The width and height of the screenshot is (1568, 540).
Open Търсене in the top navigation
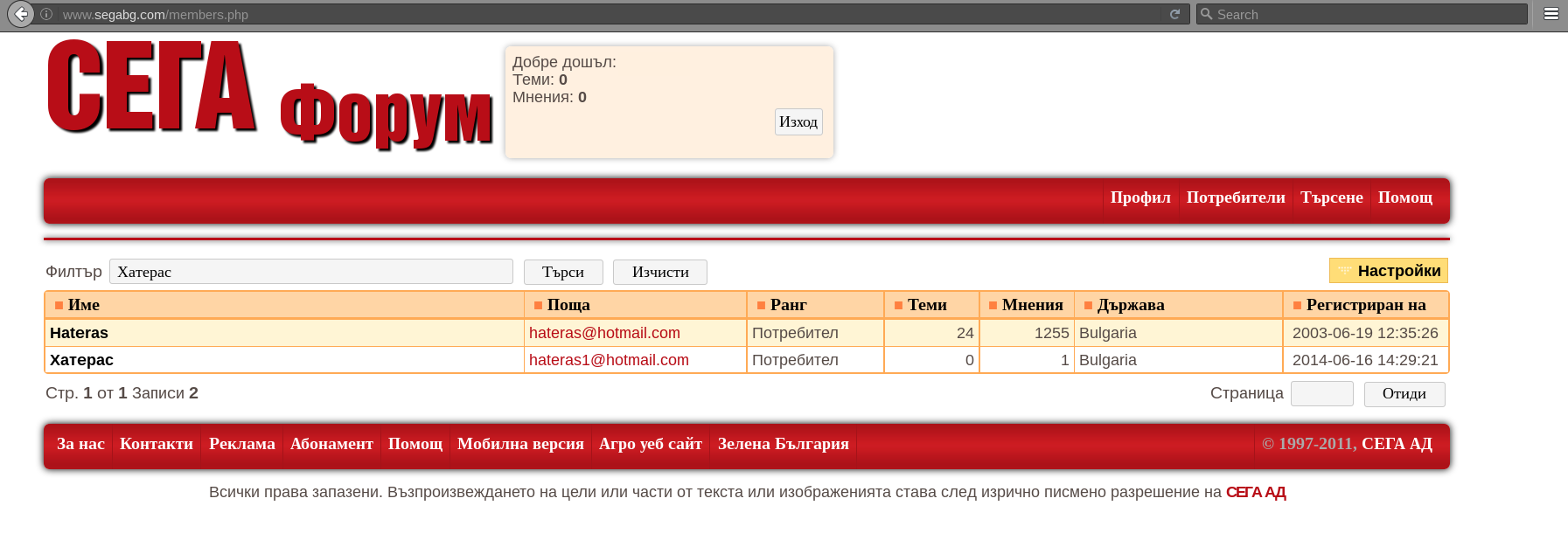1331,197
